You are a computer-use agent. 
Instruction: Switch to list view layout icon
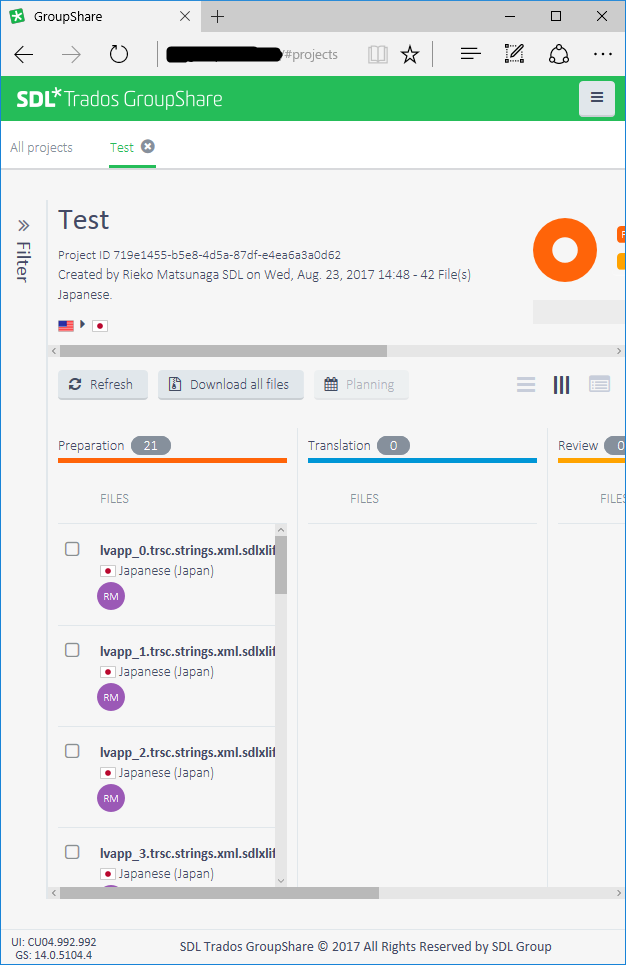click(526, 385)
